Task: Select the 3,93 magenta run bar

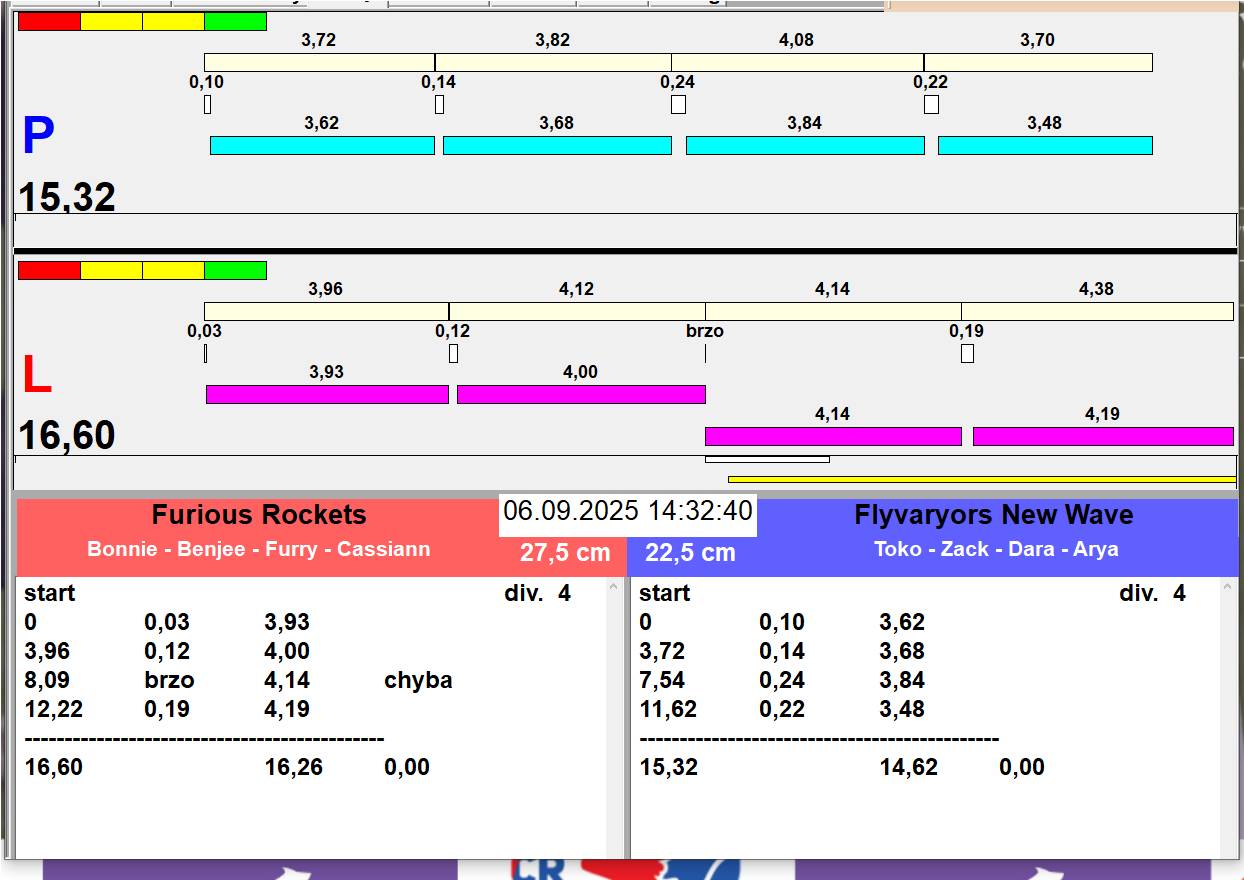Action: click(327, 395)
